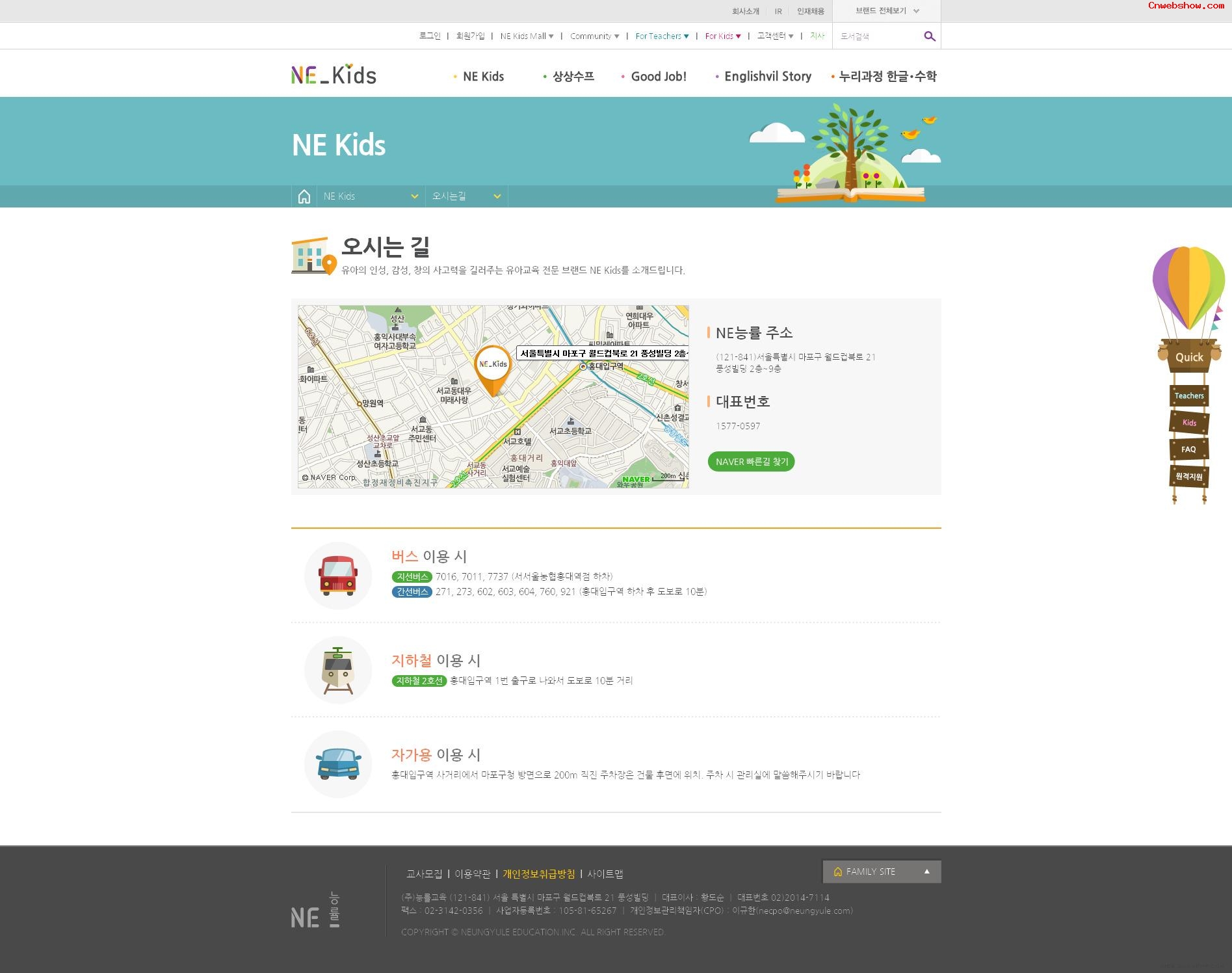1232x973 pixels.
Task: Click the 버스 이용 시 heading
Action: 429,557
